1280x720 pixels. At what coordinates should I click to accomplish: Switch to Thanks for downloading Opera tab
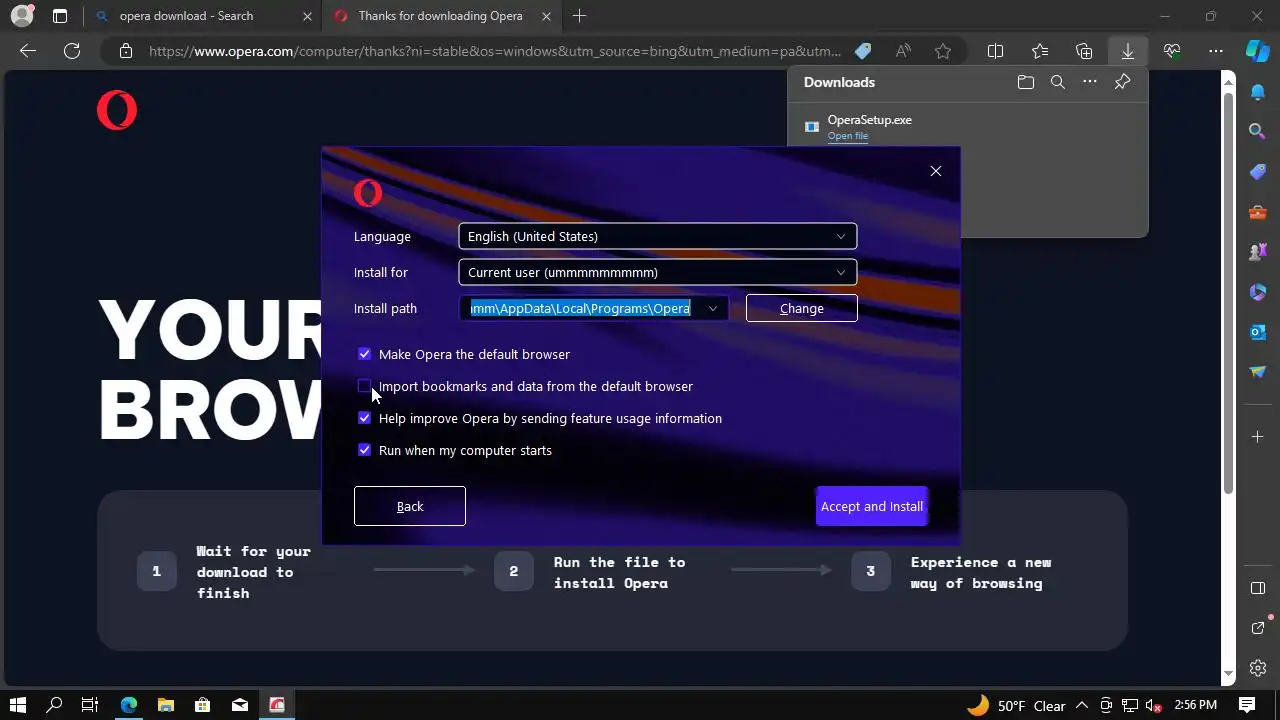click(440, 16)
